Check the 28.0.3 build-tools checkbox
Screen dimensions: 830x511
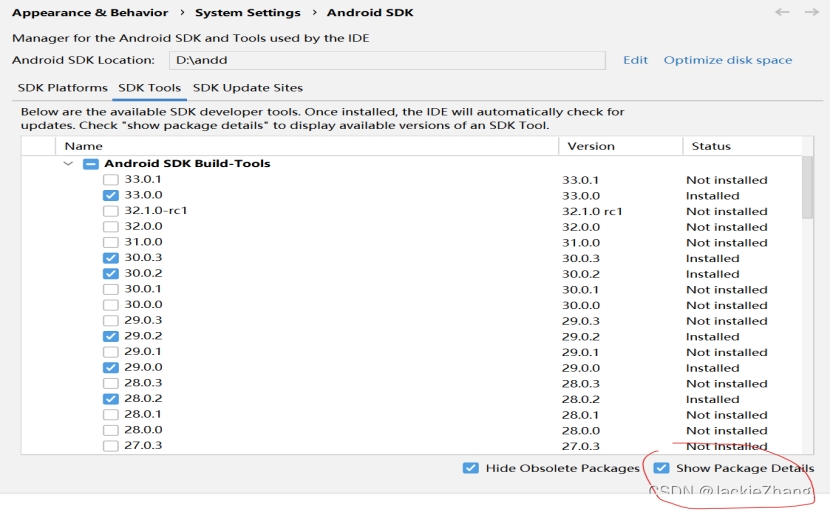[x=111, y=383]
